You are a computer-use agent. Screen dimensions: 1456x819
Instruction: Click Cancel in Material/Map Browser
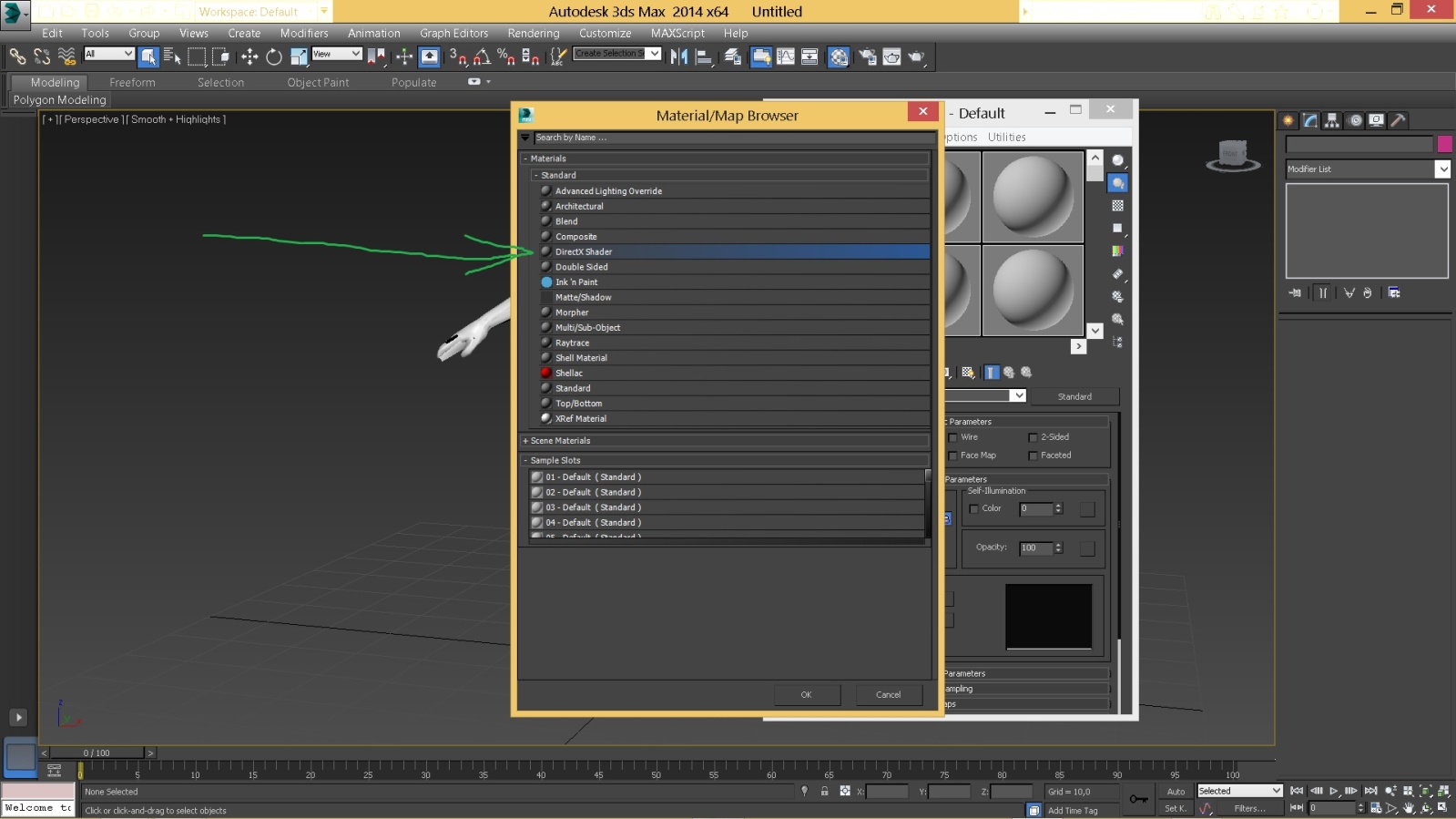coord(888,695)
